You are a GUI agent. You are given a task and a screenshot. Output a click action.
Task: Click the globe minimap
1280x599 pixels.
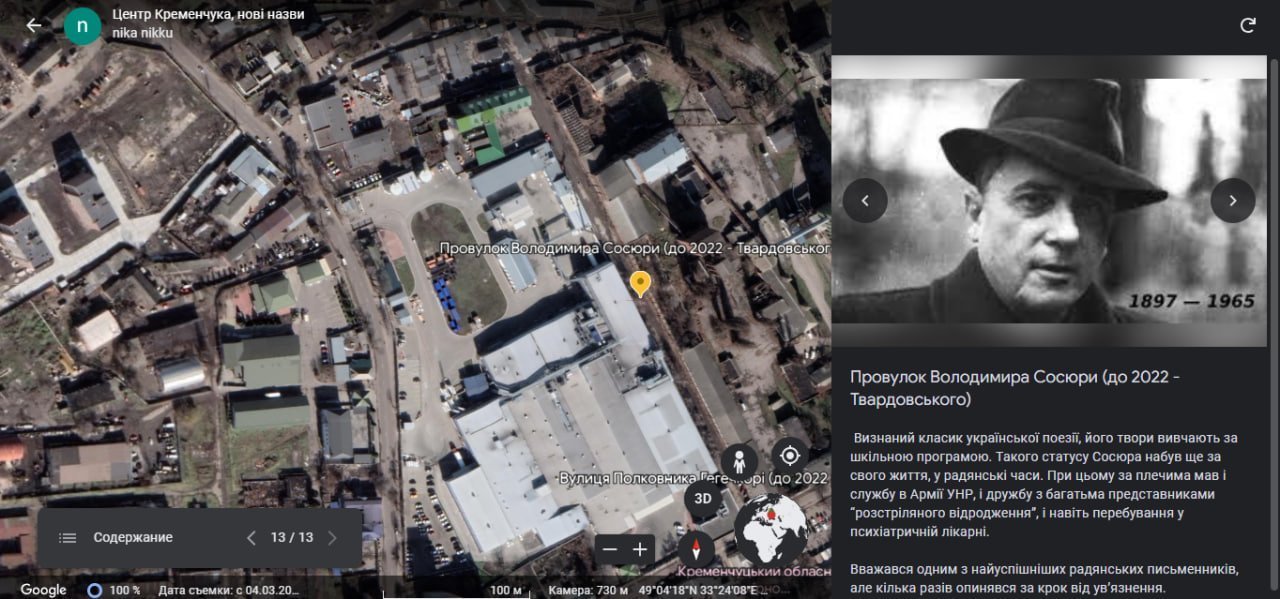click(771, 529)
